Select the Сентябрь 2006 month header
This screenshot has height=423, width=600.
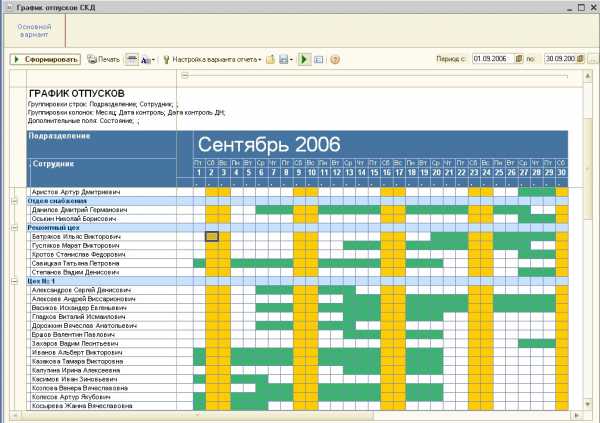tap(380, 145)
